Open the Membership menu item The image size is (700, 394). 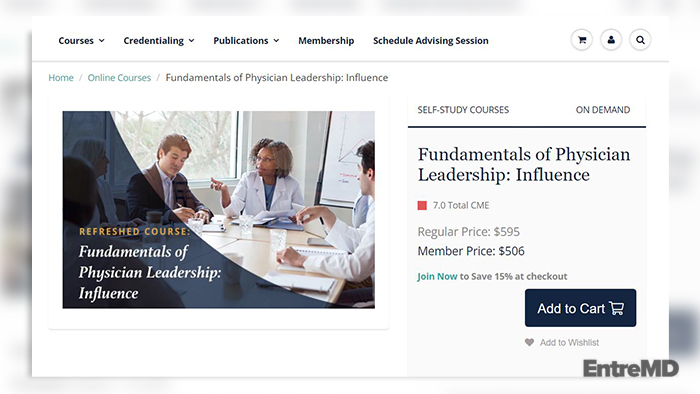click(x=326, y=41)
